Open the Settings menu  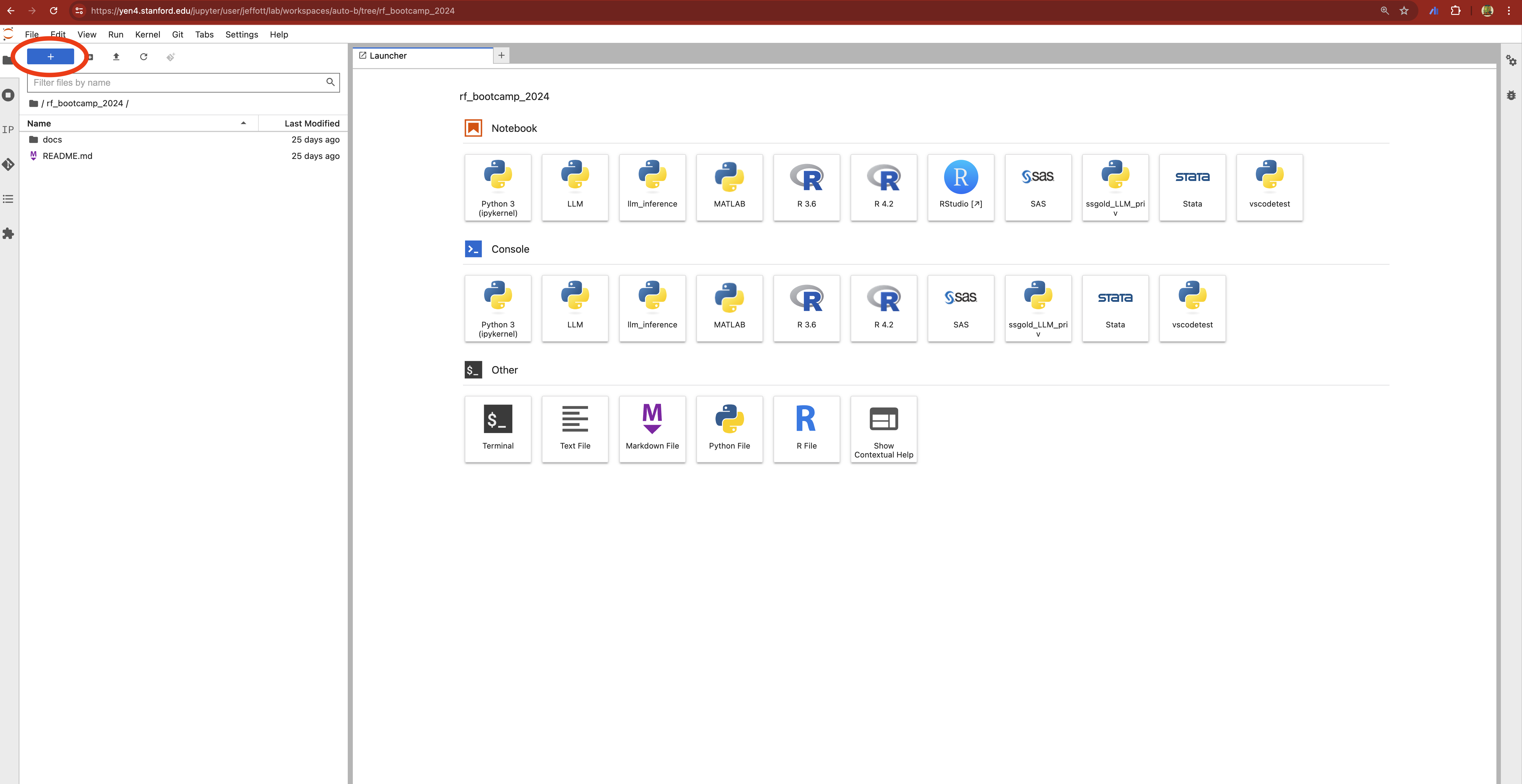point(242,34)
